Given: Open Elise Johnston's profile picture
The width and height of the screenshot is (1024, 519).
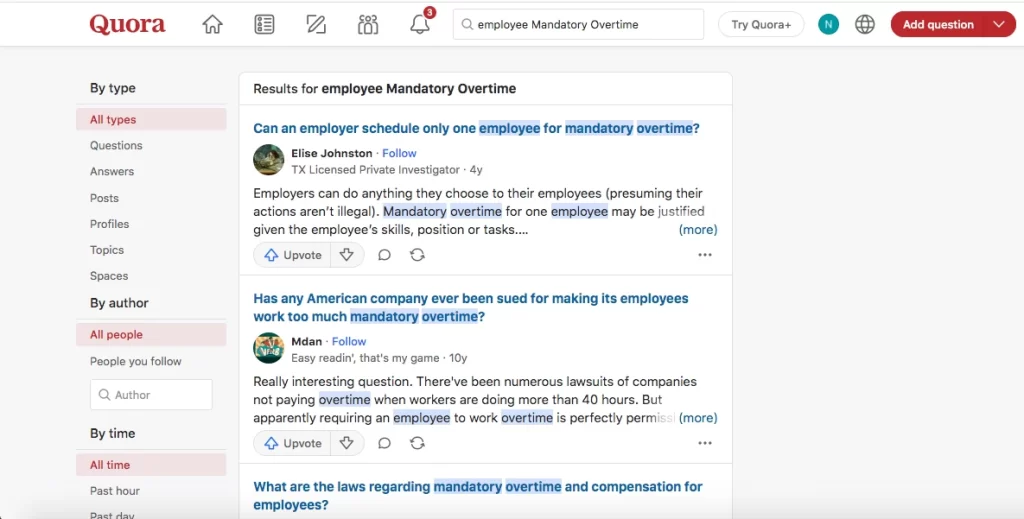Looking at the screenshot, I should [268, 160].
